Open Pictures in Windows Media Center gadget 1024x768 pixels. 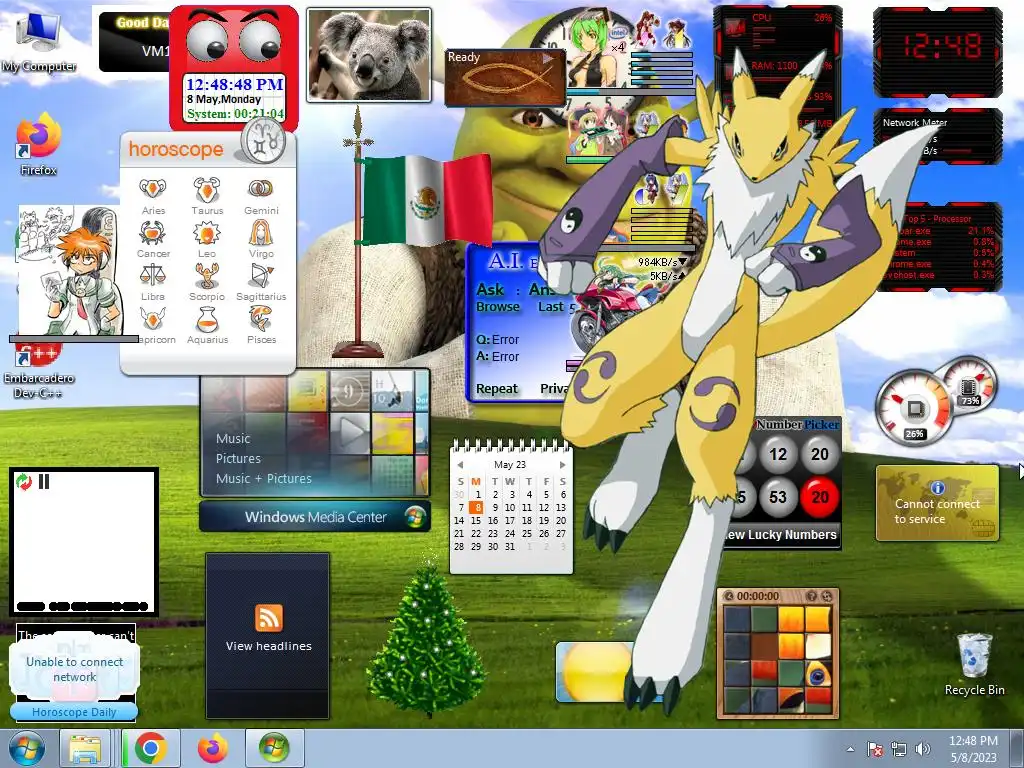click(238, 458)
